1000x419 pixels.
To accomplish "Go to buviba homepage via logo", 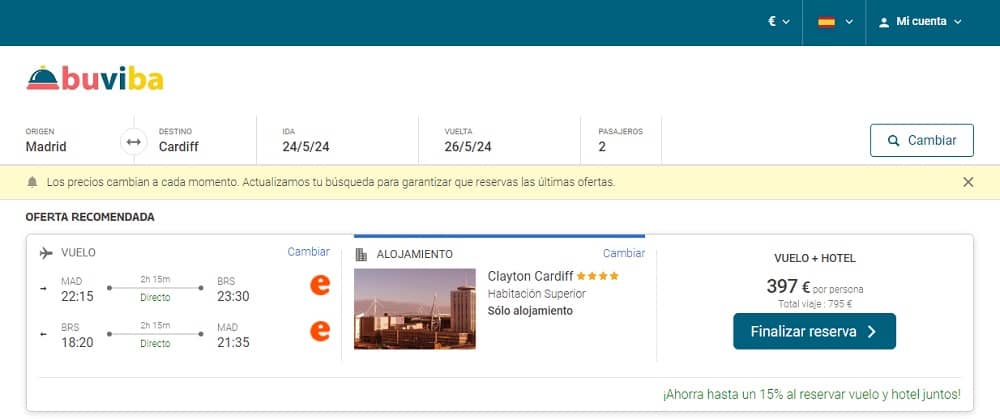I will (95, 78).
